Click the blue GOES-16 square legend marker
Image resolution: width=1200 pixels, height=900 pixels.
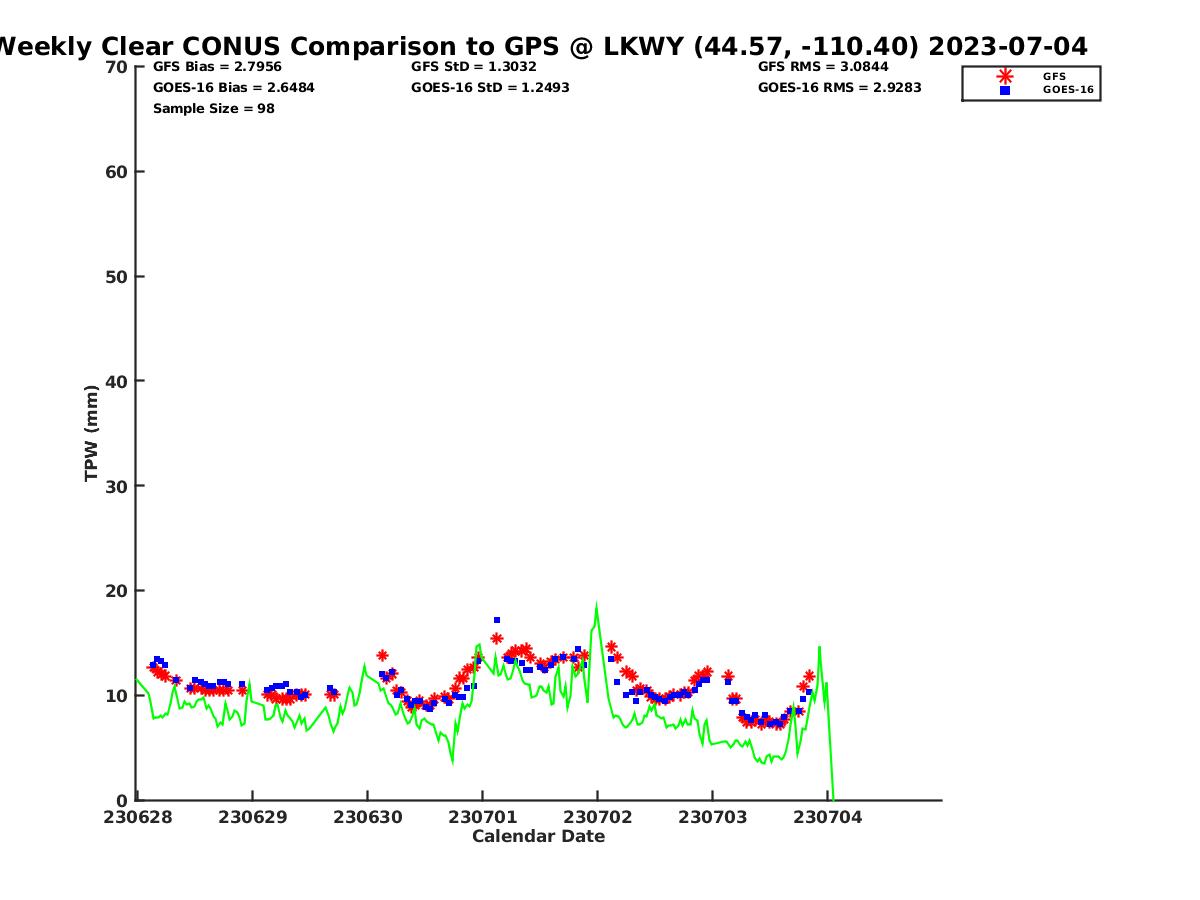click(x=1005, y=90)
